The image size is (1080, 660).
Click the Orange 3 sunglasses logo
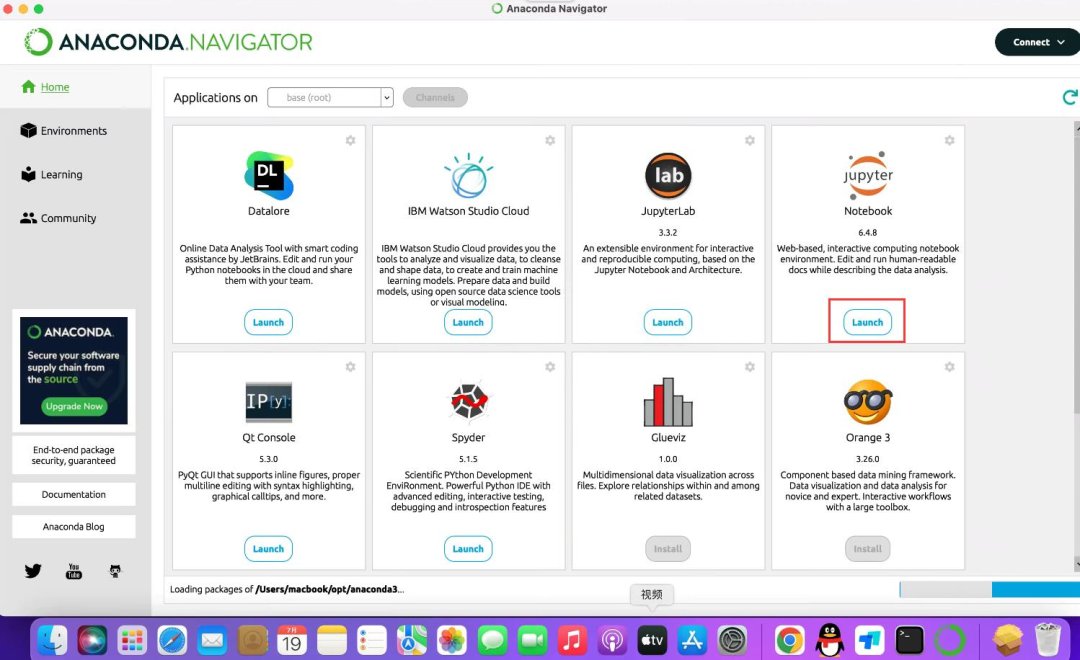click(868, 402)
